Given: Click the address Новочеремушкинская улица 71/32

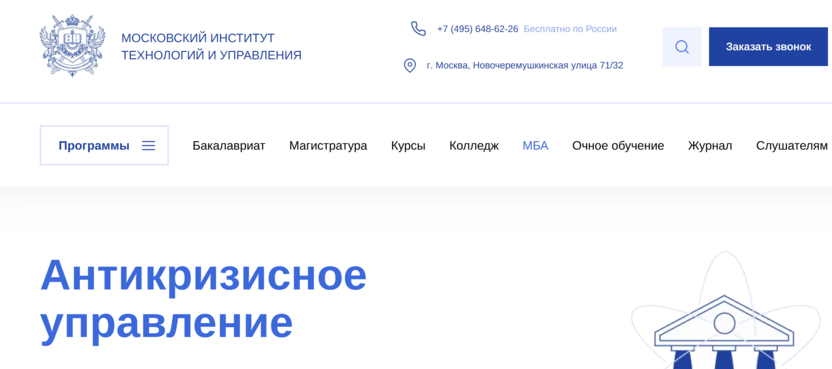Looking at the screenshot, I should point(525,66).
